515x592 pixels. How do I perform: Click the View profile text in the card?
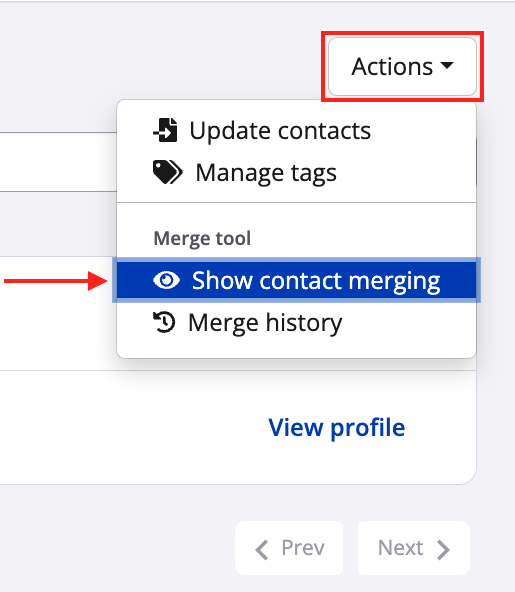pyautogui.click(x=336, y=428)
